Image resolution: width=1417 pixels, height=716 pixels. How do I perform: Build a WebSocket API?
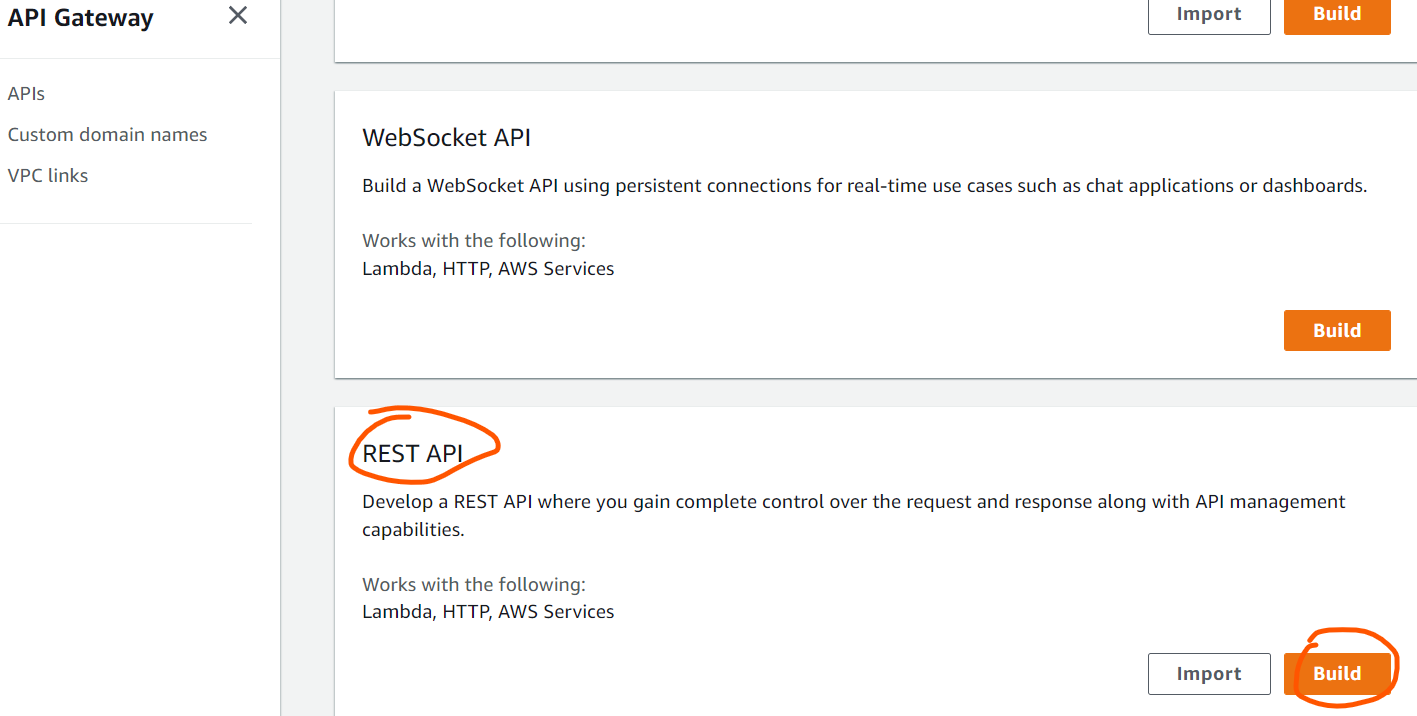point(1337,330)
